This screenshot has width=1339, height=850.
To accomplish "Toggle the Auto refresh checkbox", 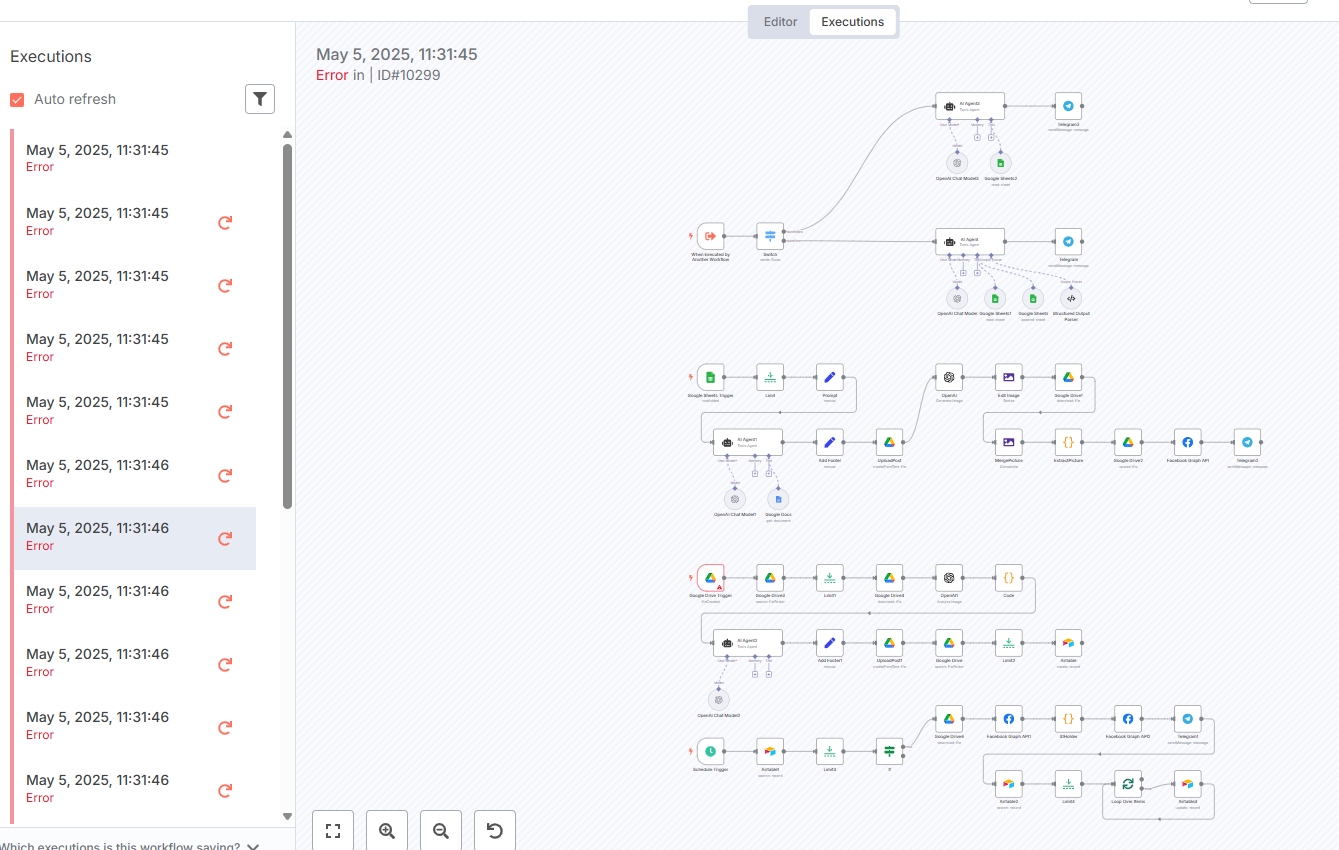I will (17, 99).
